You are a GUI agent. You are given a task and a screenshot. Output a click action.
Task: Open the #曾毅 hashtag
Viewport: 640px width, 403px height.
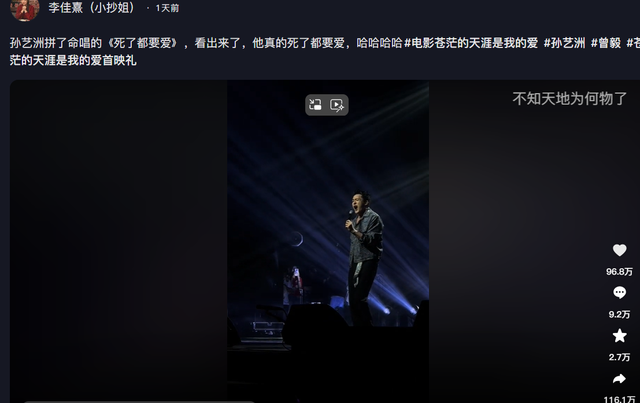click(606, 43)
